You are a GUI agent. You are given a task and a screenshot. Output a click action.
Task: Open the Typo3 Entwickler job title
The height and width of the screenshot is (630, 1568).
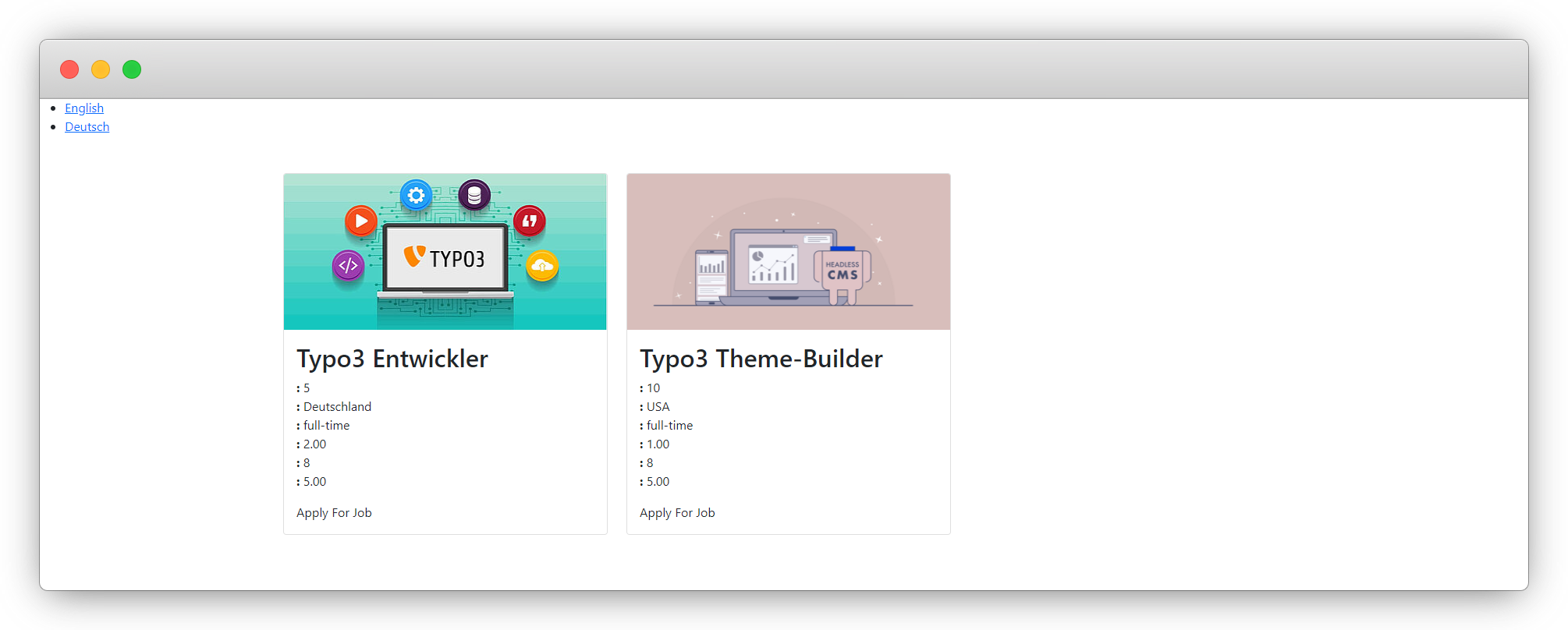tap(392, 359)
